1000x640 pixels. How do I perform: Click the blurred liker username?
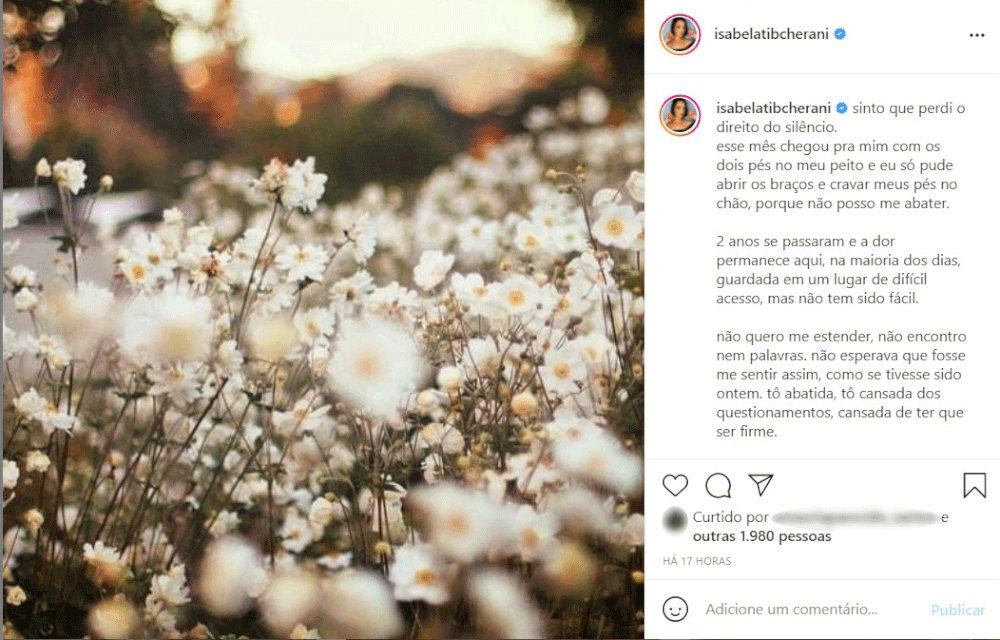[855, 518]
